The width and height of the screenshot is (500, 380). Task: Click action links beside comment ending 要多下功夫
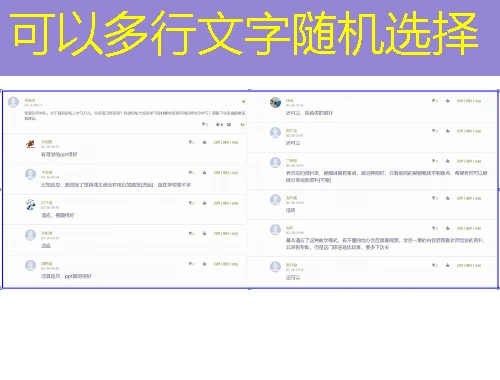[x=469, y=228]
